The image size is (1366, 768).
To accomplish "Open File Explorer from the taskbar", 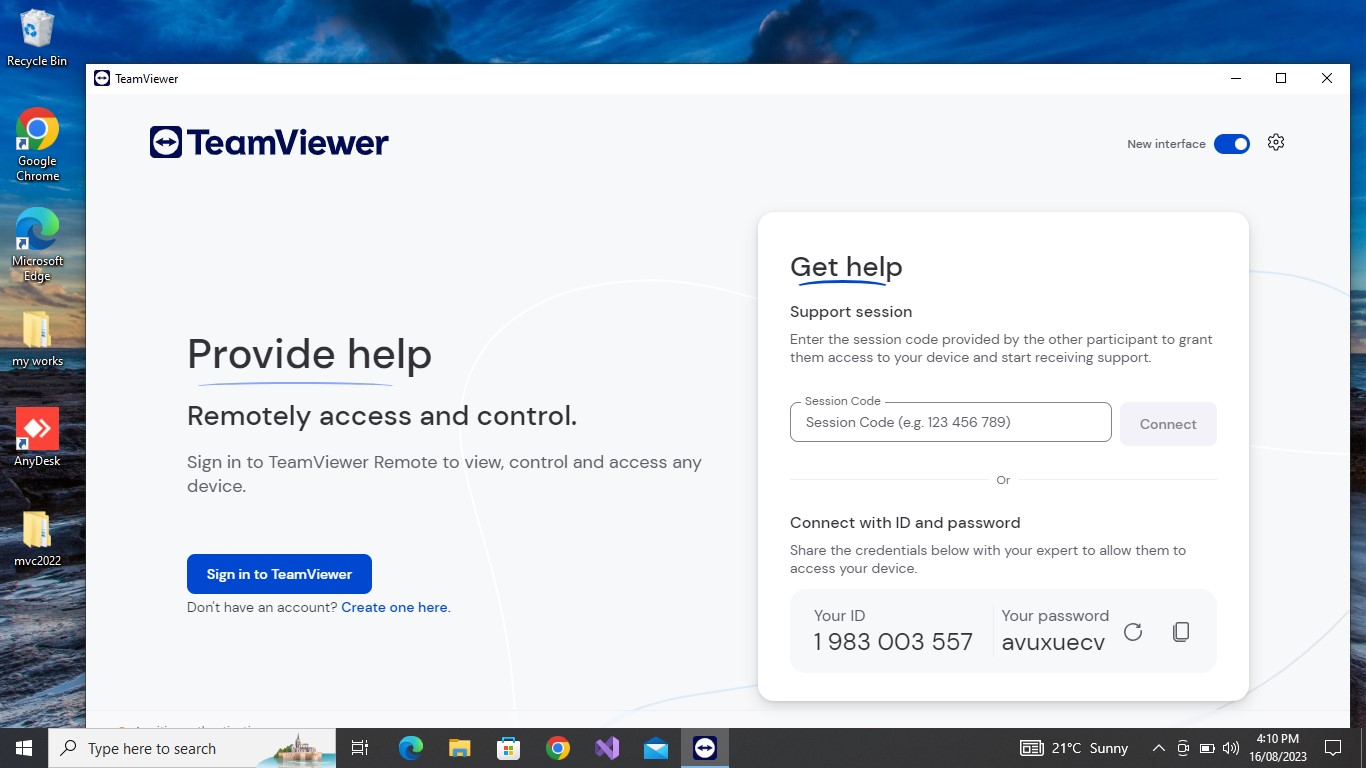I will (459, 748).
